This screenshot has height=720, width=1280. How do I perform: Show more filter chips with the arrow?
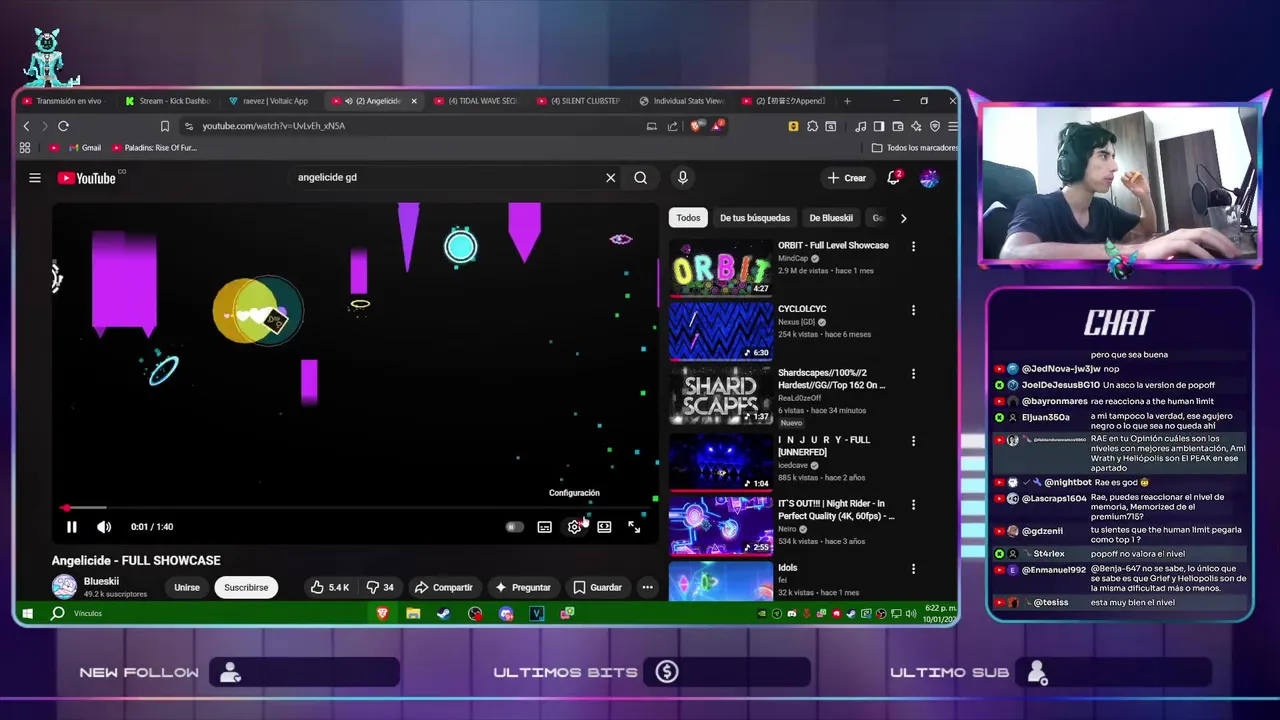click(903, 218)
